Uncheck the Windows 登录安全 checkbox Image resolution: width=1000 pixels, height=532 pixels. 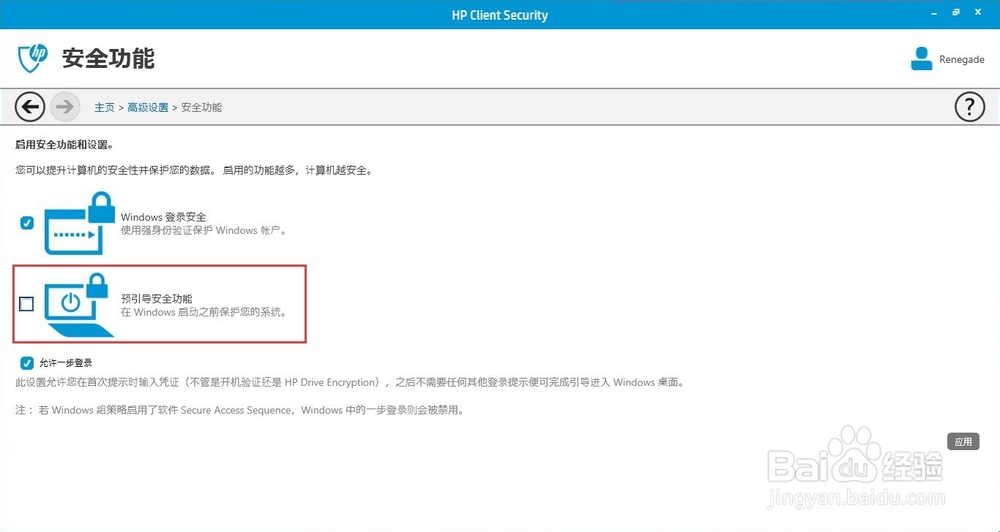[27, 223]
